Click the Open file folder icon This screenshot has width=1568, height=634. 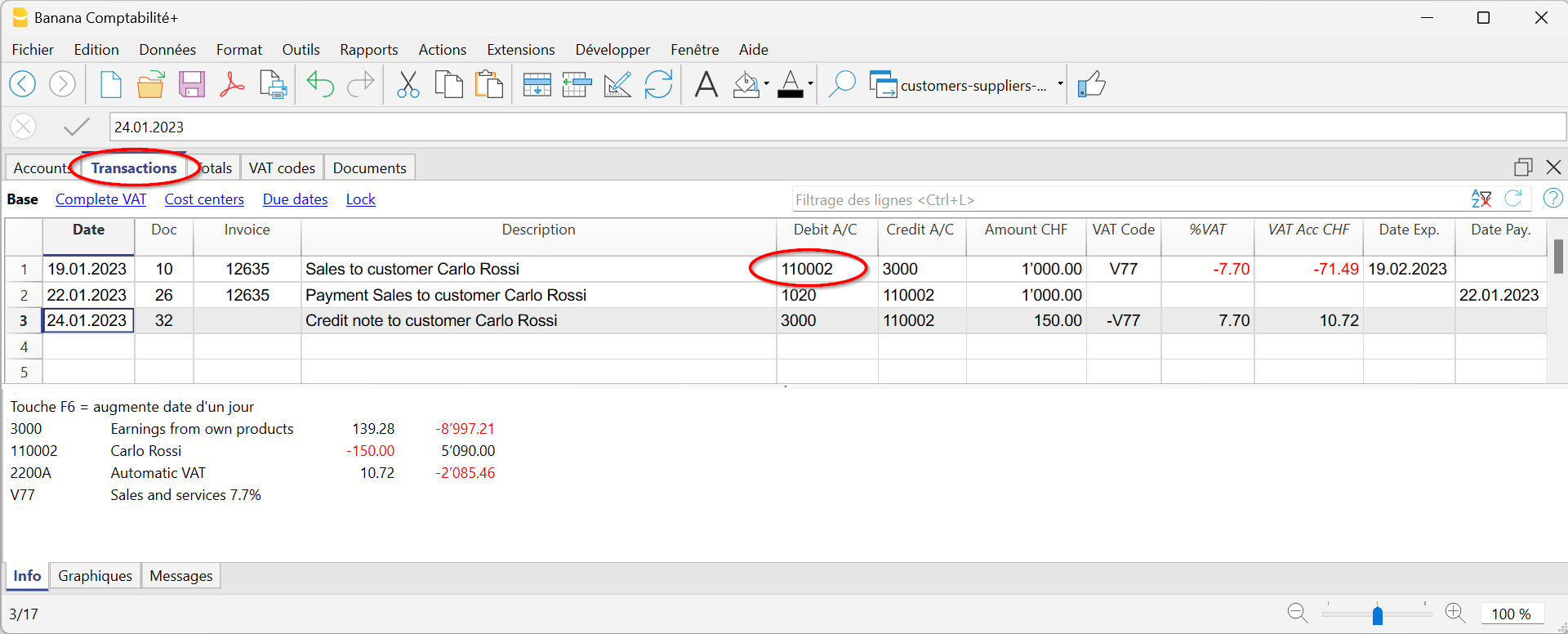[150, 84]
